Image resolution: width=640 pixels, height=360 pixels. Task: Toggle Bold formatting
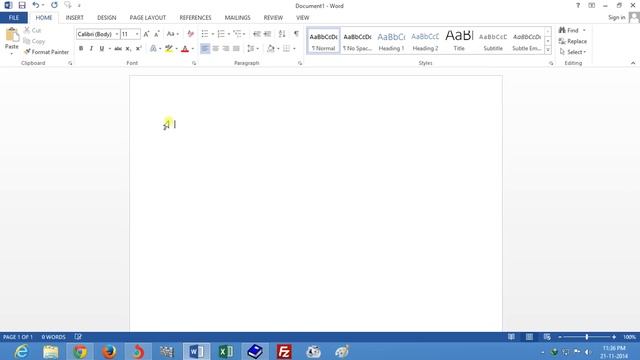(81, 49)
